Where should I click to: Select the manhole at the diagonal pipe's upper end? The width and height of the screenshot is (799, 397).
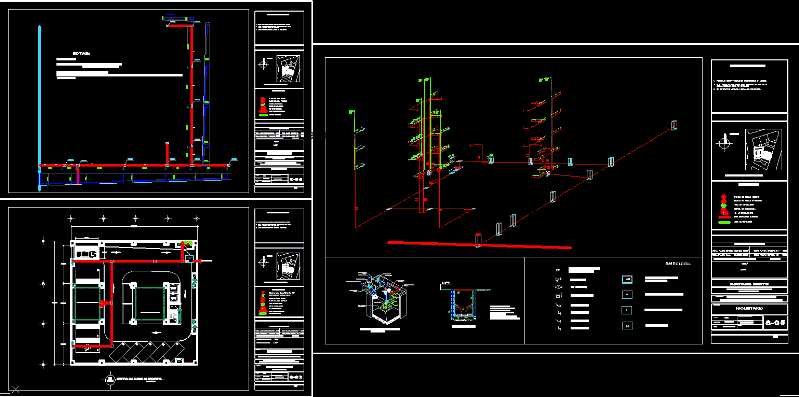point(674,125)
